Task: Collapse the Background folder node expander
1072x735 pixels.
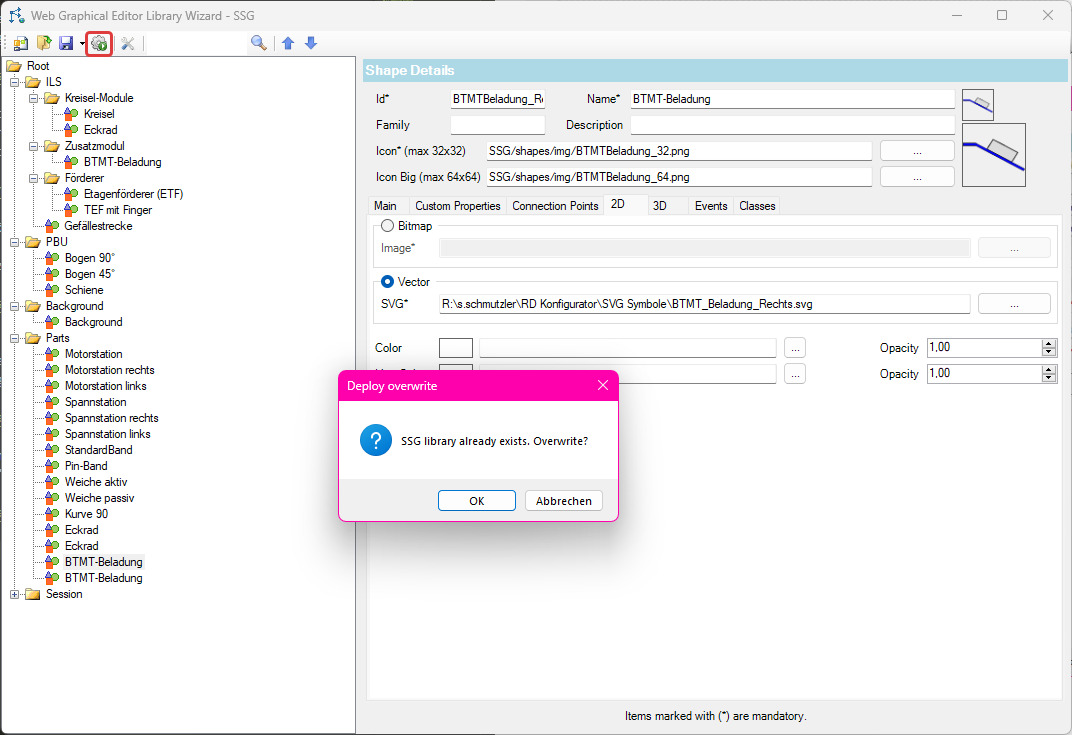Action: point(14,306)
